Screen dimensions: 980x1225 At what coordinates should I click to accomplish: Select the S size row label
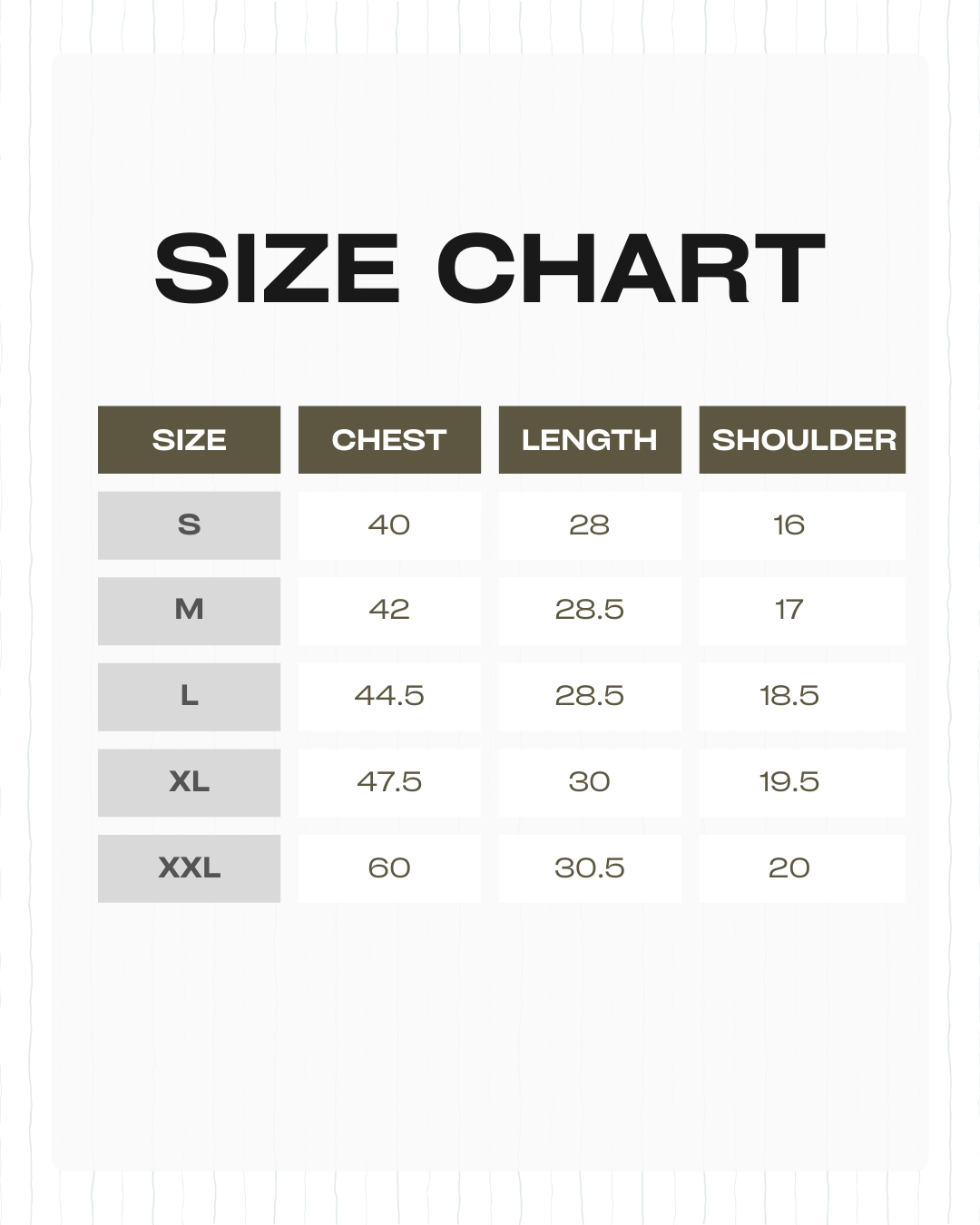[189, 525]
